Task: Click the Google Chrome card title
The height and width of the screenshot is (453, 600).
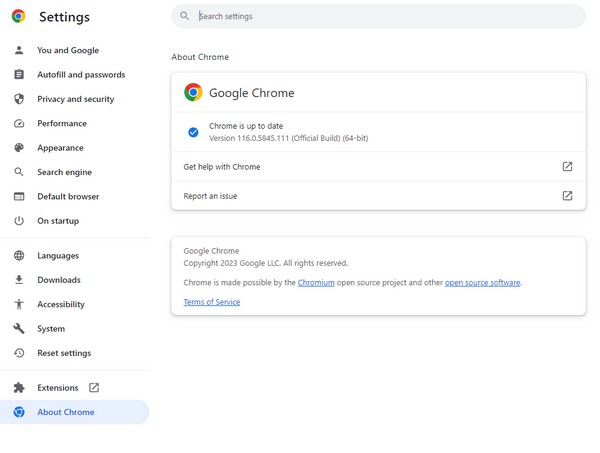Action: [252, 93]
